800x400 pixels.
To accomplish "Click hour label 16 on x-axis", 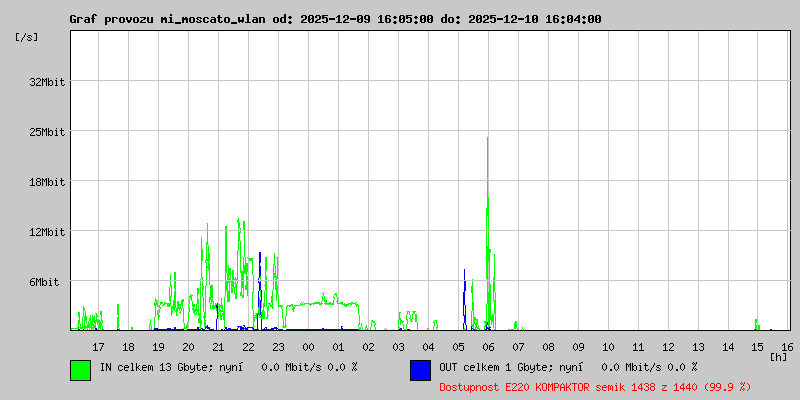I will tap(787, 347).
